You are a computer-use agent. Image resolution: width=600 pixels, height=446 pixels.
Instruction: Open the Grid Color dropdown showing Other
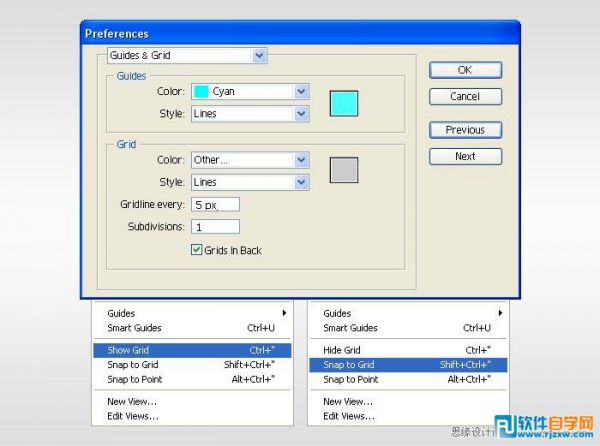point(250,160)
